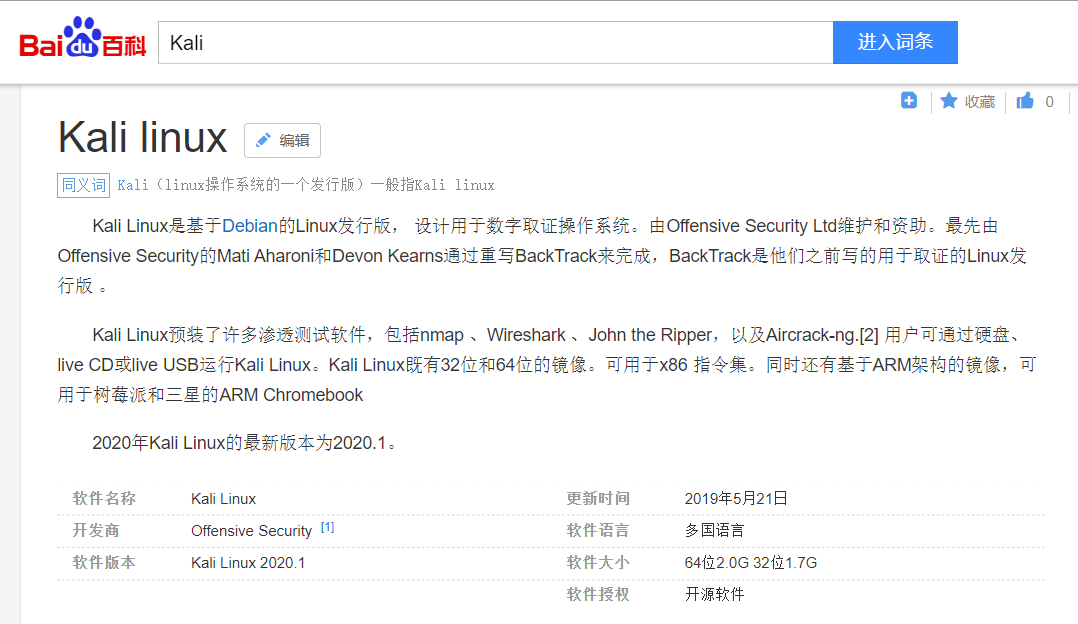1078x624 pixels.
Task: Click citation reference [1] after Offensive Security
Action: (327, 526)
